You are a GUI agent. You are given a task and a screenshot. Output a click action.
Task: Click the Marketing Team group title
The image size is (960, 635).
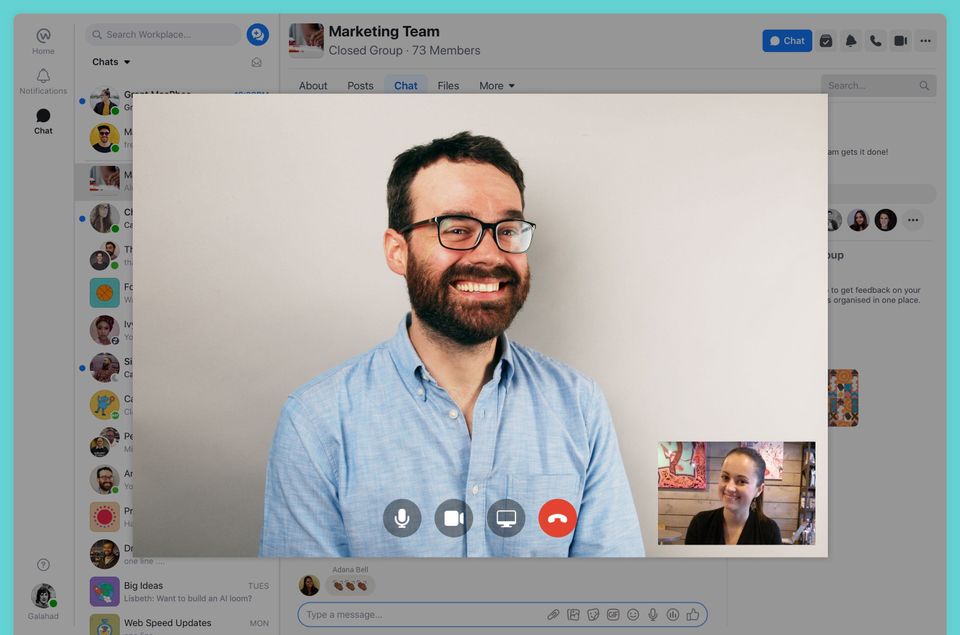(384, 31)
